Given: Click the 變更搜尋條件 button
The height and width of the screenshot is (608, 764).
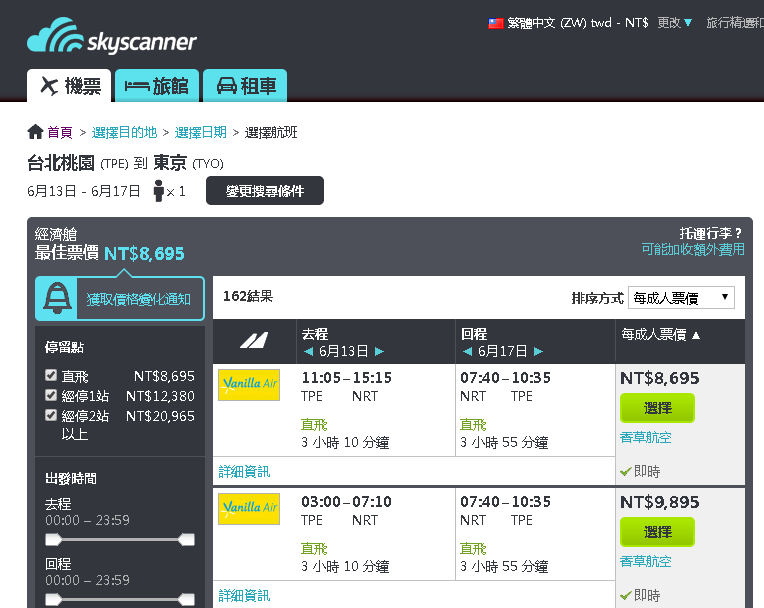Looking at the screenshot, I should pyautogui.click(x=265, y=191).
